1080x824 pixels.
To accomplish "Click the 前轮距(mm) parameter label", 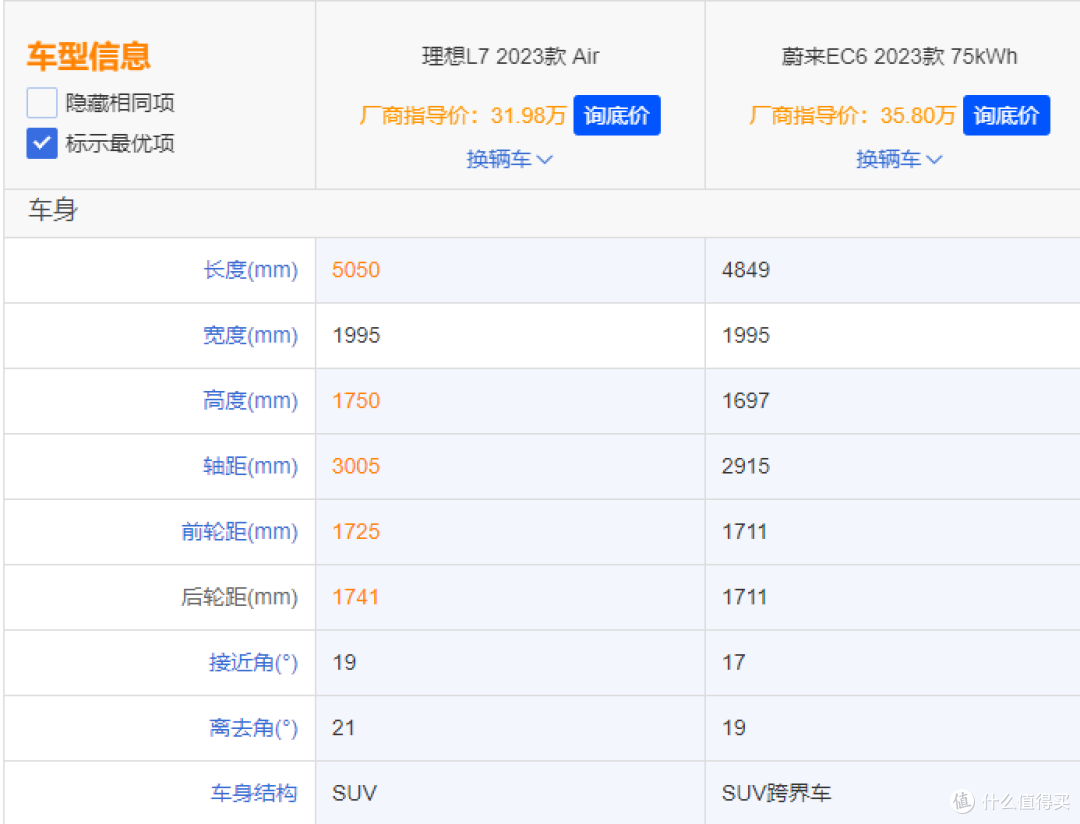I will 240,532.
